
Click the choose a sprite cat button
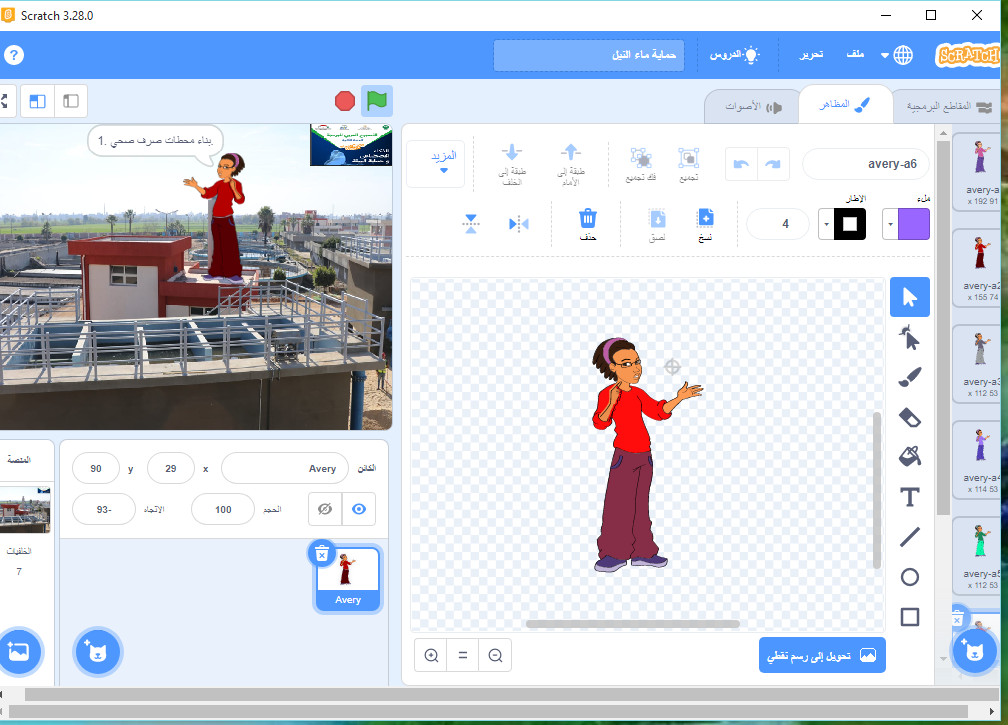97,652
